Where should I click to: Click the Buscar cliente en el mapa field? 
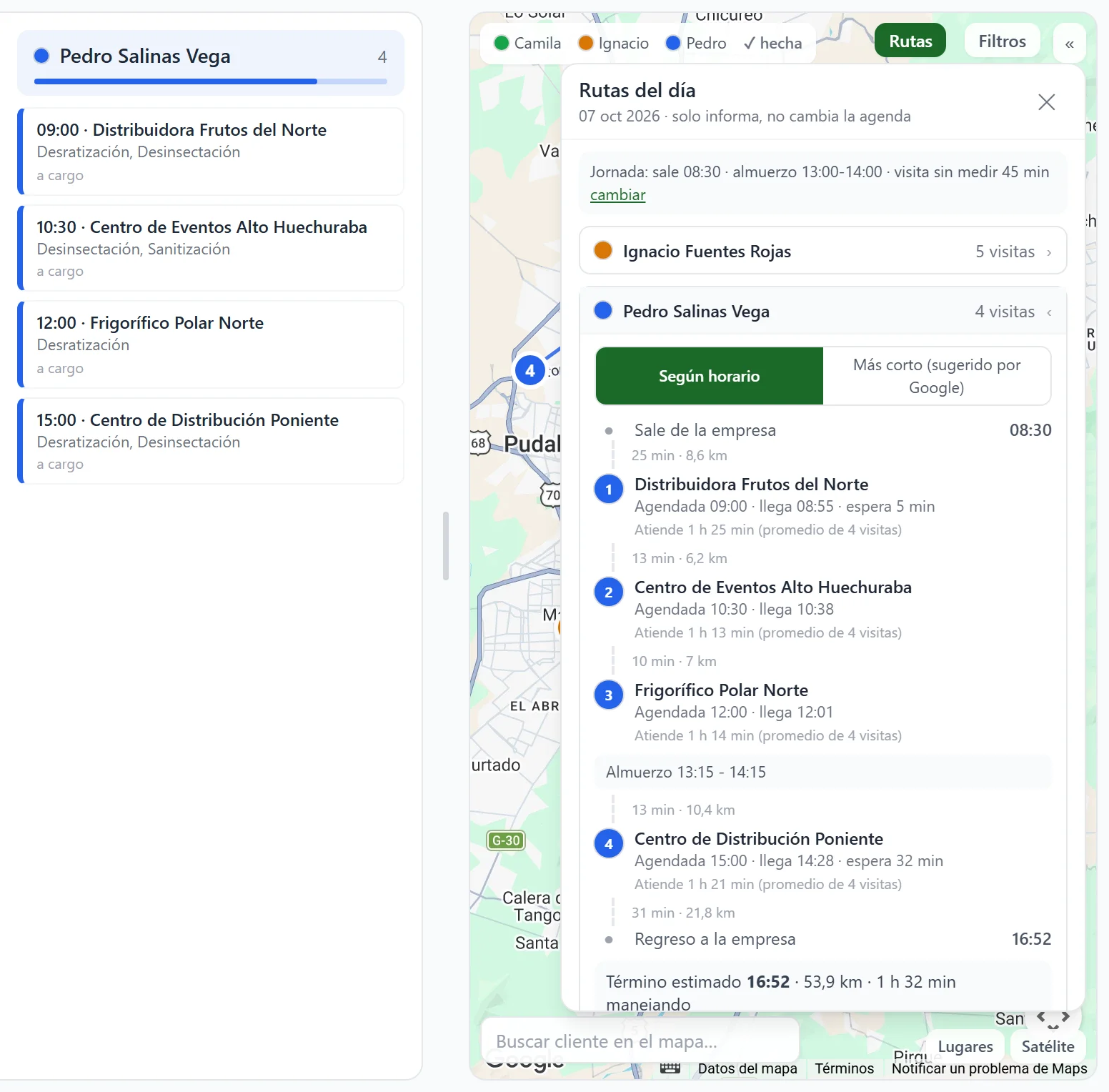[640, 1041]
